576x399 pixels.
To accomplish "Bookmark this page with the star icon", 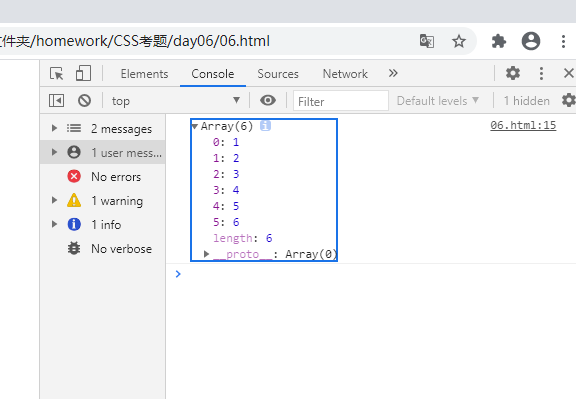I will (x=458, y=41).
